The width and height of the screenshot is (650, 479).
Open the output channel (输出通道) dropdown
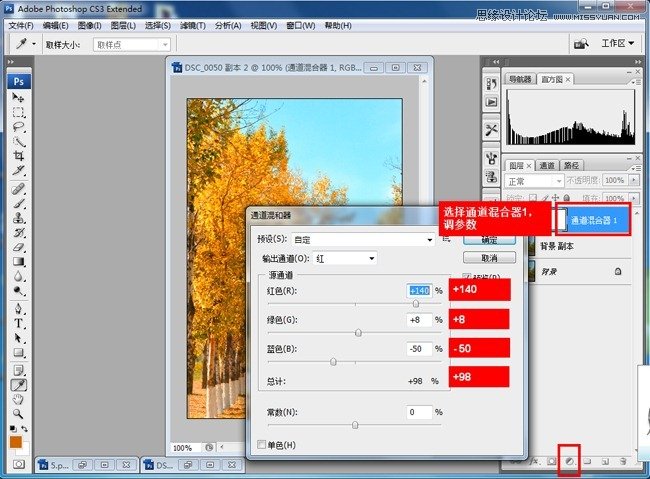(345, 258)
